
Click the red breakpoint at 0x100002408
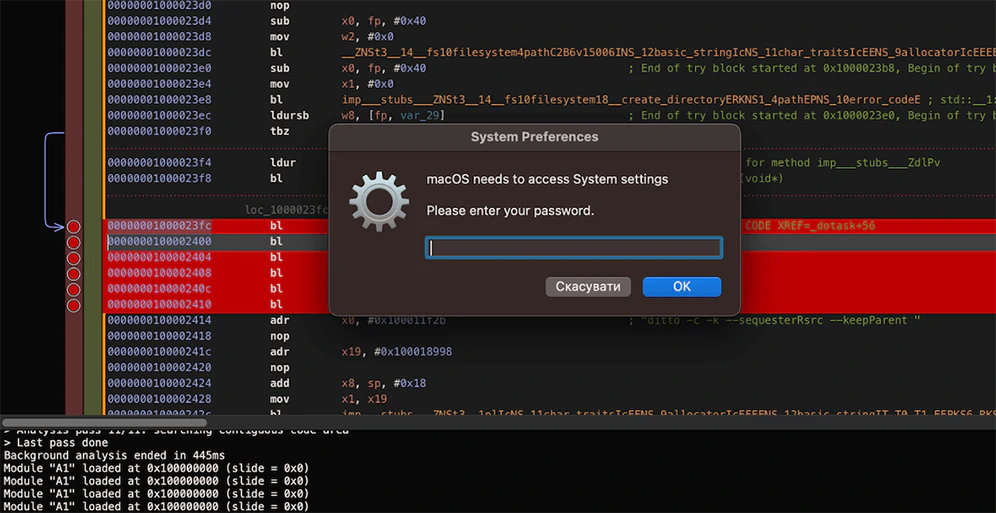click(73, 273)
